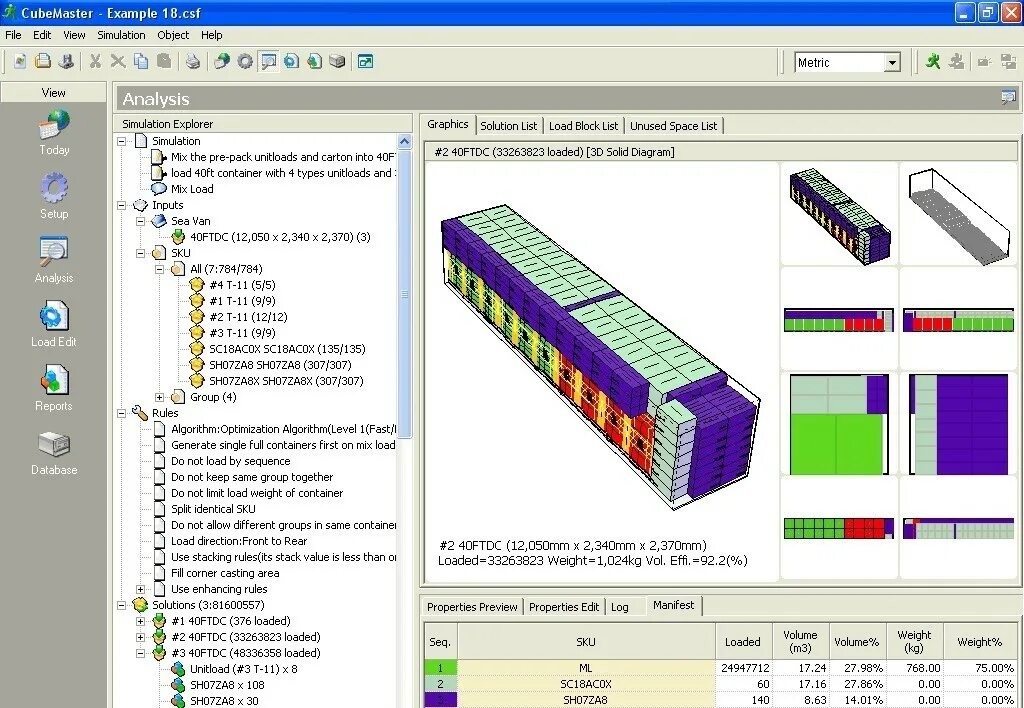Expand the Use enhancing rules node
Screen dimensions: 1024x708
point(140,589)
